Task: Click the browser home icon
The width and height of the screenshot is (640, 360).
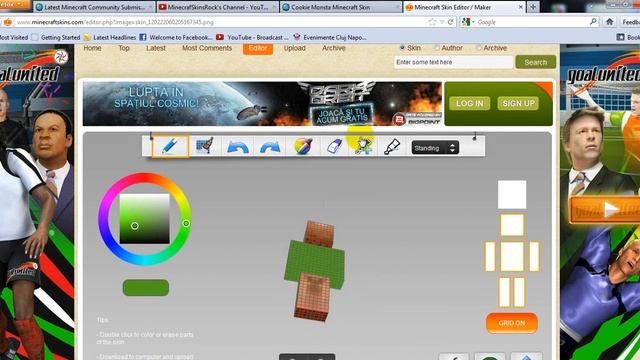Action: click(x=609, y=22)
